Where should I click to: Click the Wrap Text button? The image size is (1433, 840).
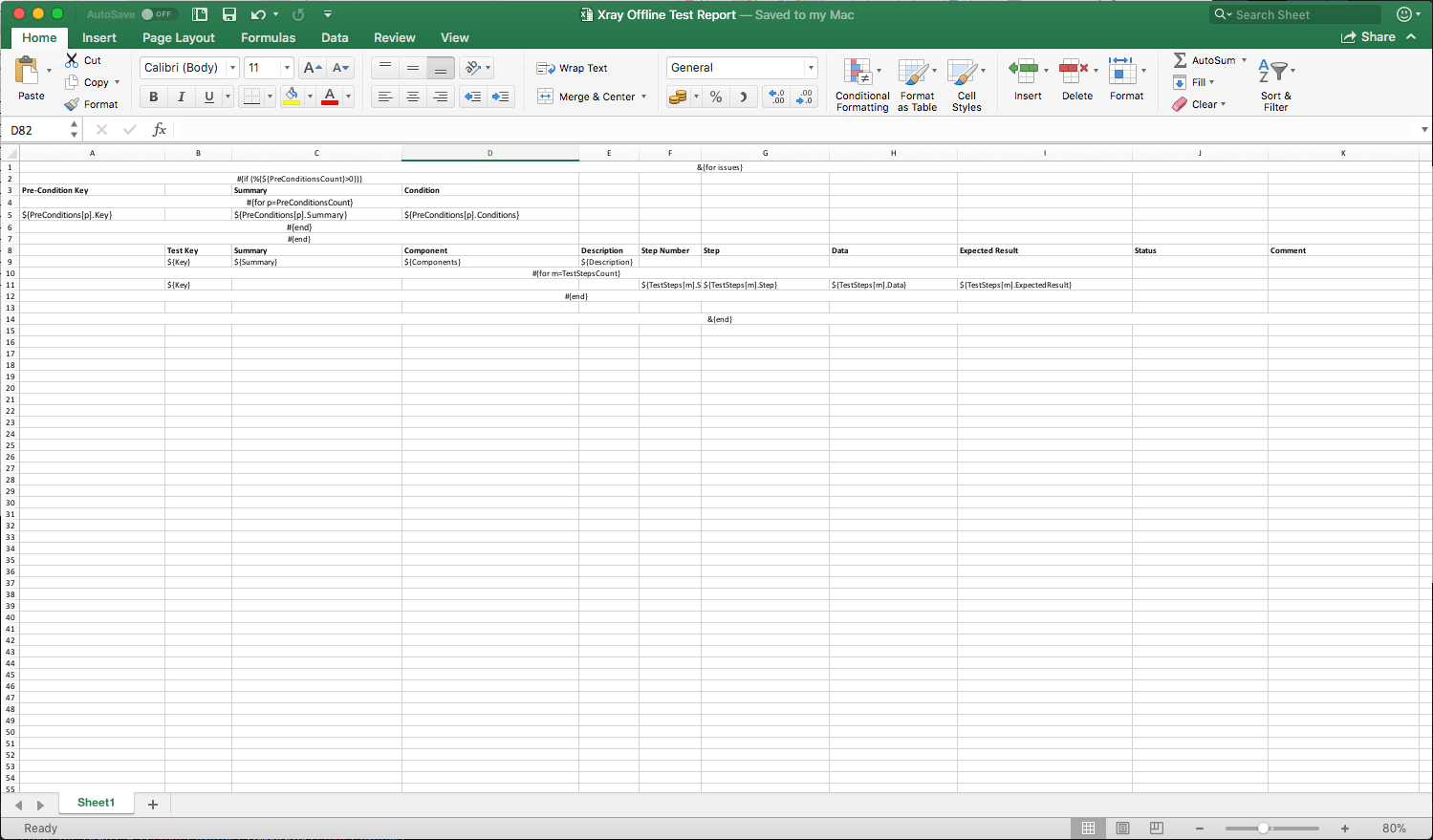click(x=573, y=68)
